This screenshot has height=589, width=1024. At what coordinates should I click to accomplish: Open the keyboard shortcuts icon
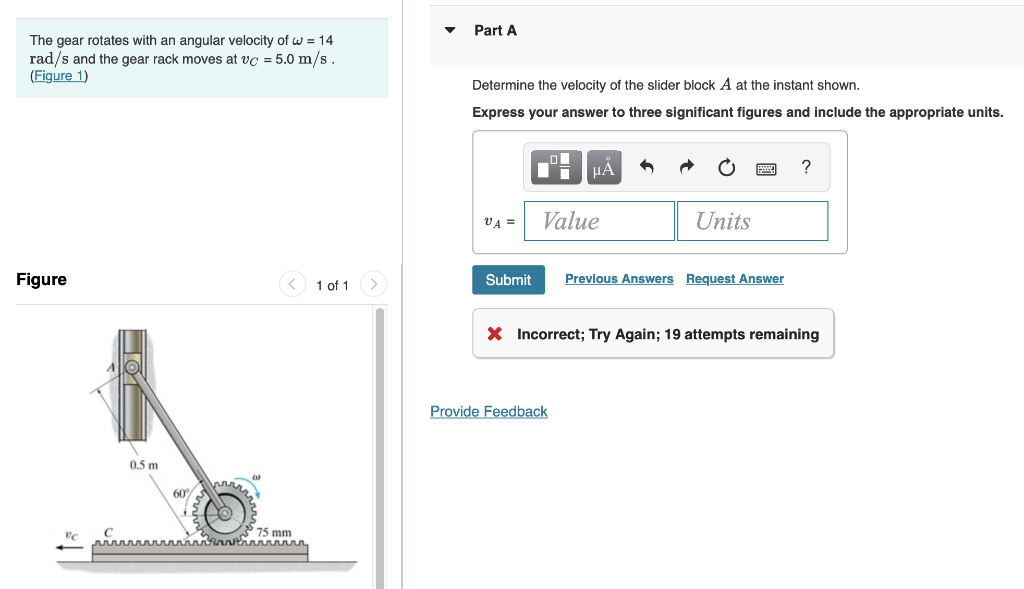[x=766, y=167]
